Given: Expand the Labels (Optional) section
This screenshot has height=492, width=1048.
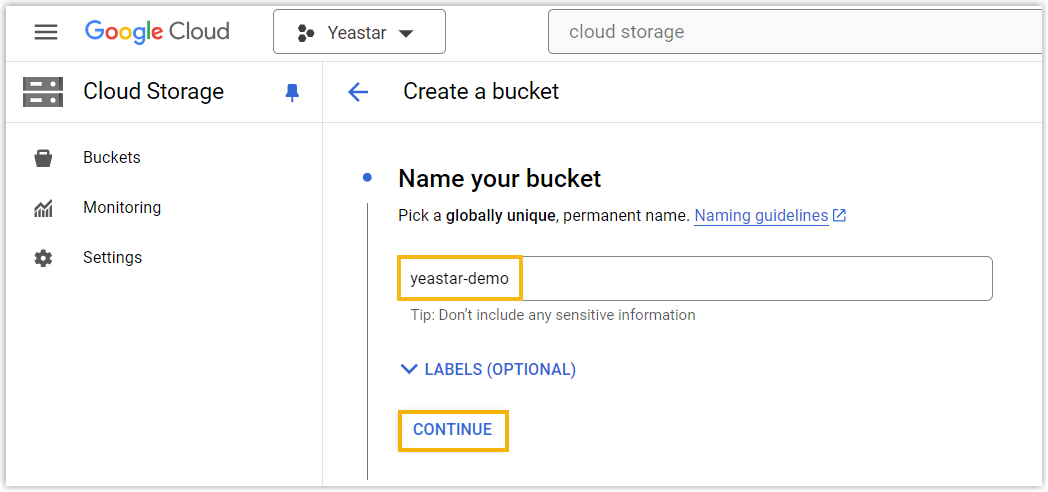Looking at the screenshot, I should pyautogui.click(x=488, y=369).
